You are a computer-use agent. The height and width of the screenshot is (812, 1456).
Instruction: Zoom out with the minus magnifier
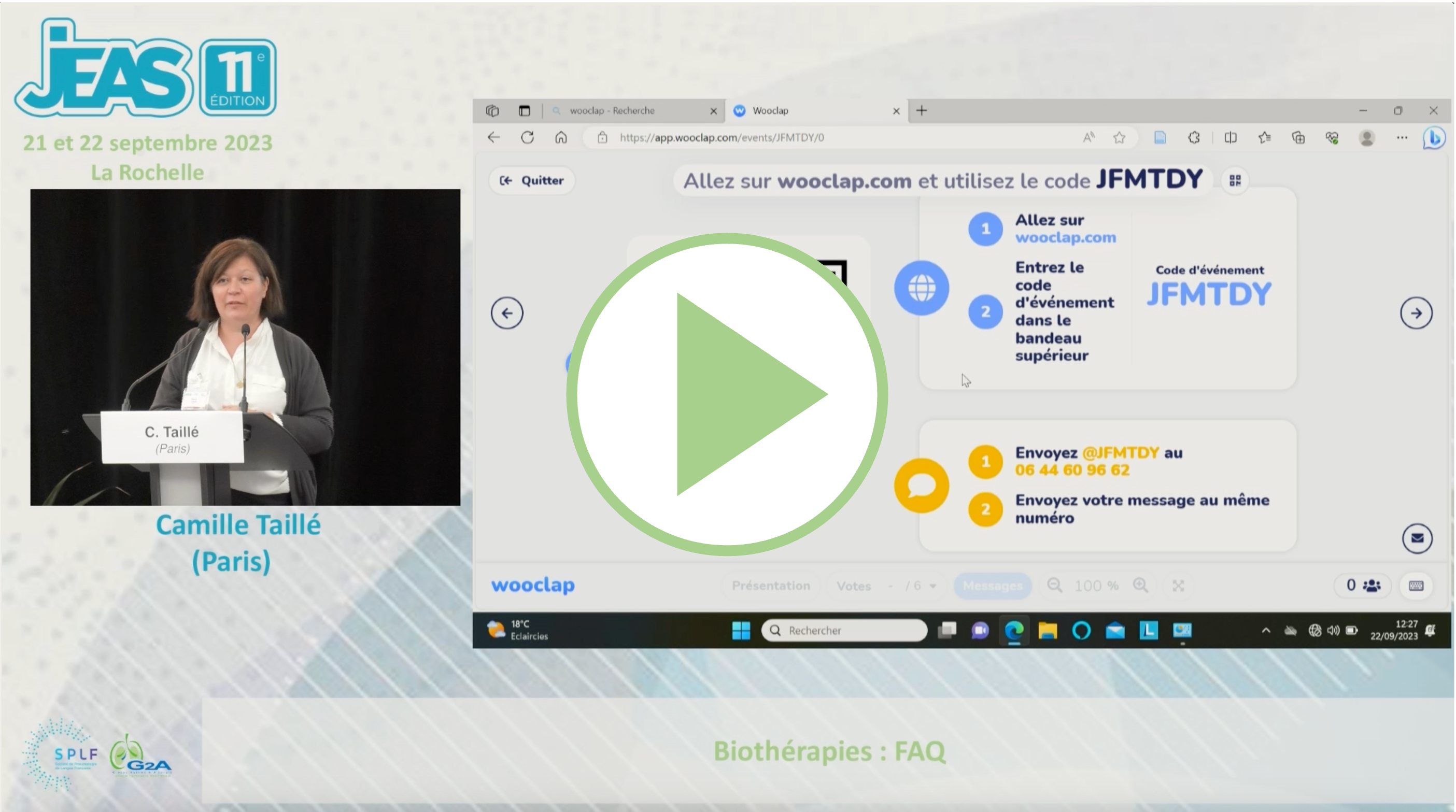point(1055,586)
